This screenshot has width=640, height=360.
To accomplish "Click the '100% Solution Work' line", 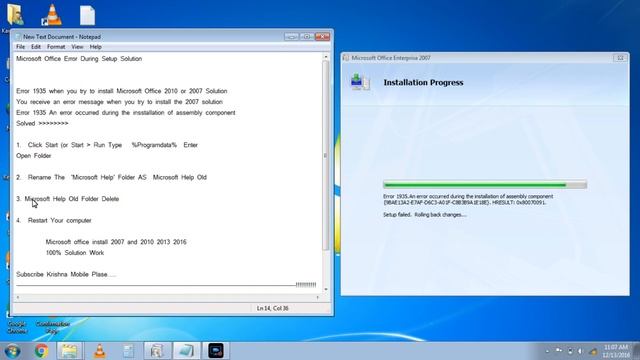I will coord(75,253).
